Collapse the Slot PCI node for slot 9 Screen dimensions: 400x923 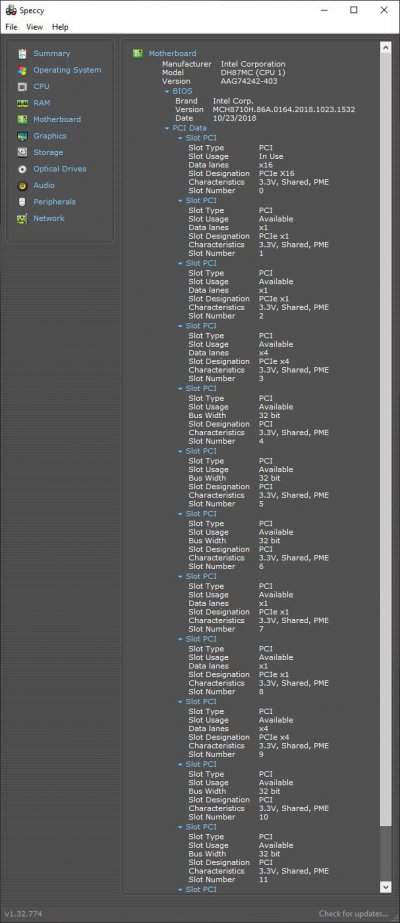pyautogui.click(x=181, y=702)
